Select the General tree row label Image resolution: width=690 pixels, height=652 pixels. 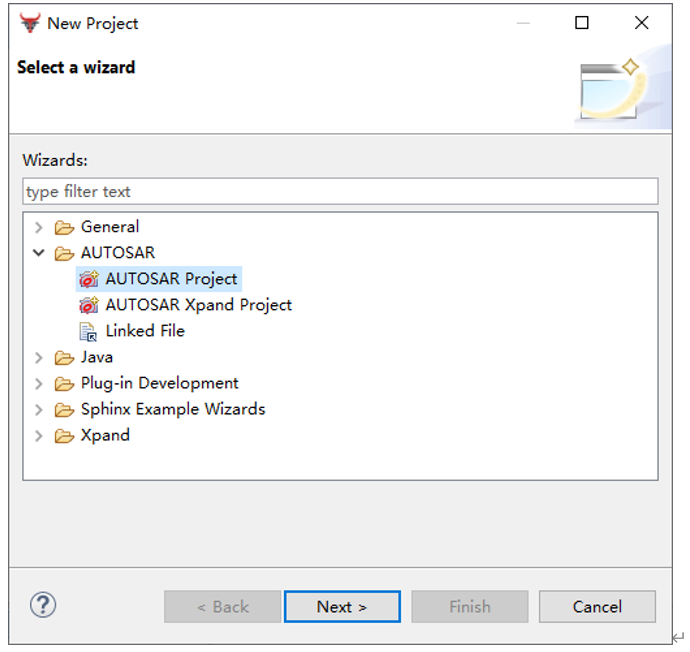tap(110, 227)
